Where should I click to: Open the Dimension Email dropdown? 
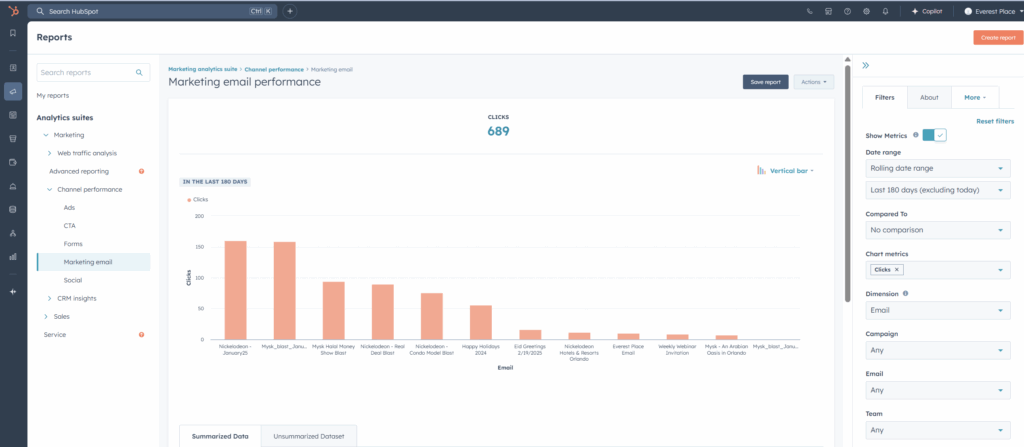click(937, 311)
